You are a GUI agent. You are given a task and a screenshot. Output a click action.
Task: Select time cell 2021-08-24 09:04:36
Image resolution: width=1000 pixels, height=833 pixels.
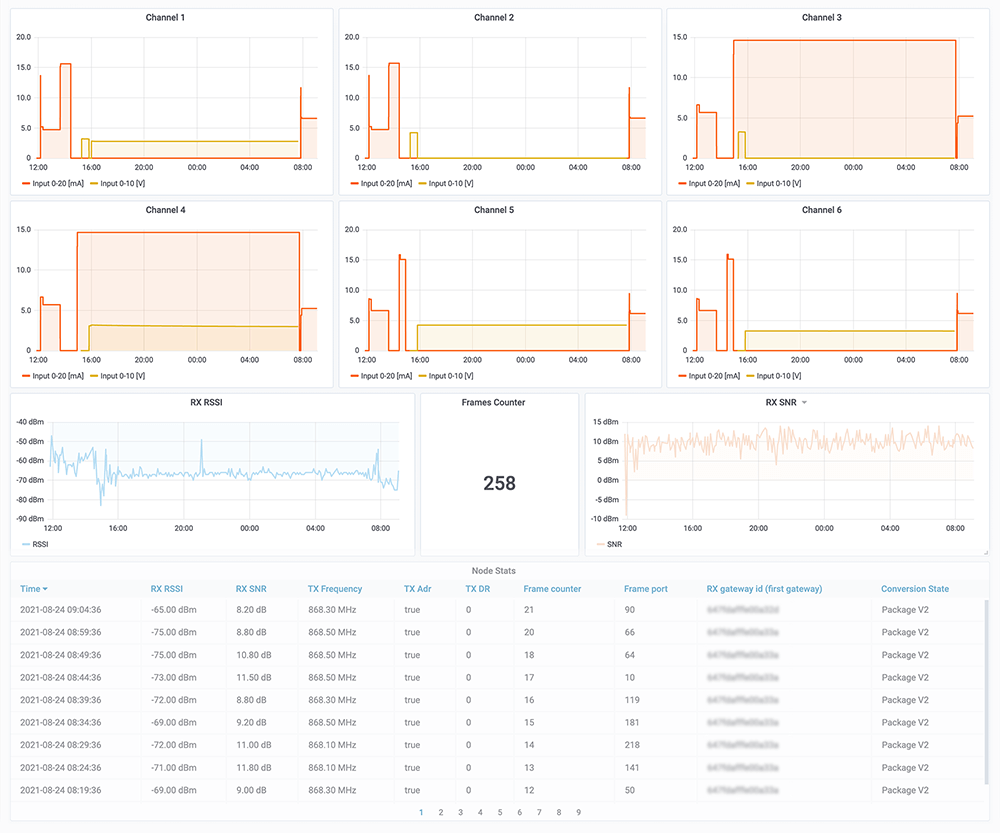[x=61, y=610]
